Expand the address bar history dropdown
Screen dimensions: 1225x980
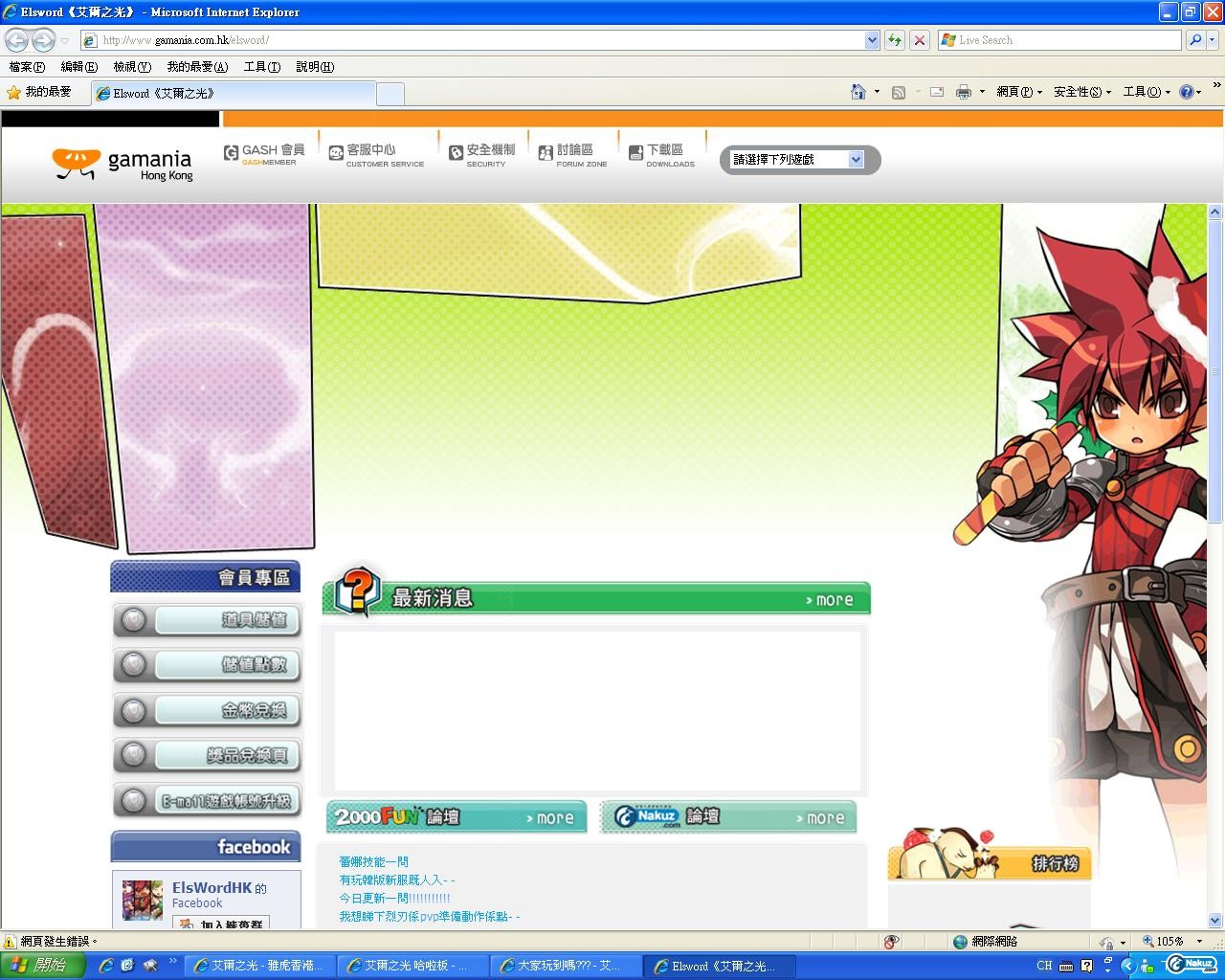(872, 40)
